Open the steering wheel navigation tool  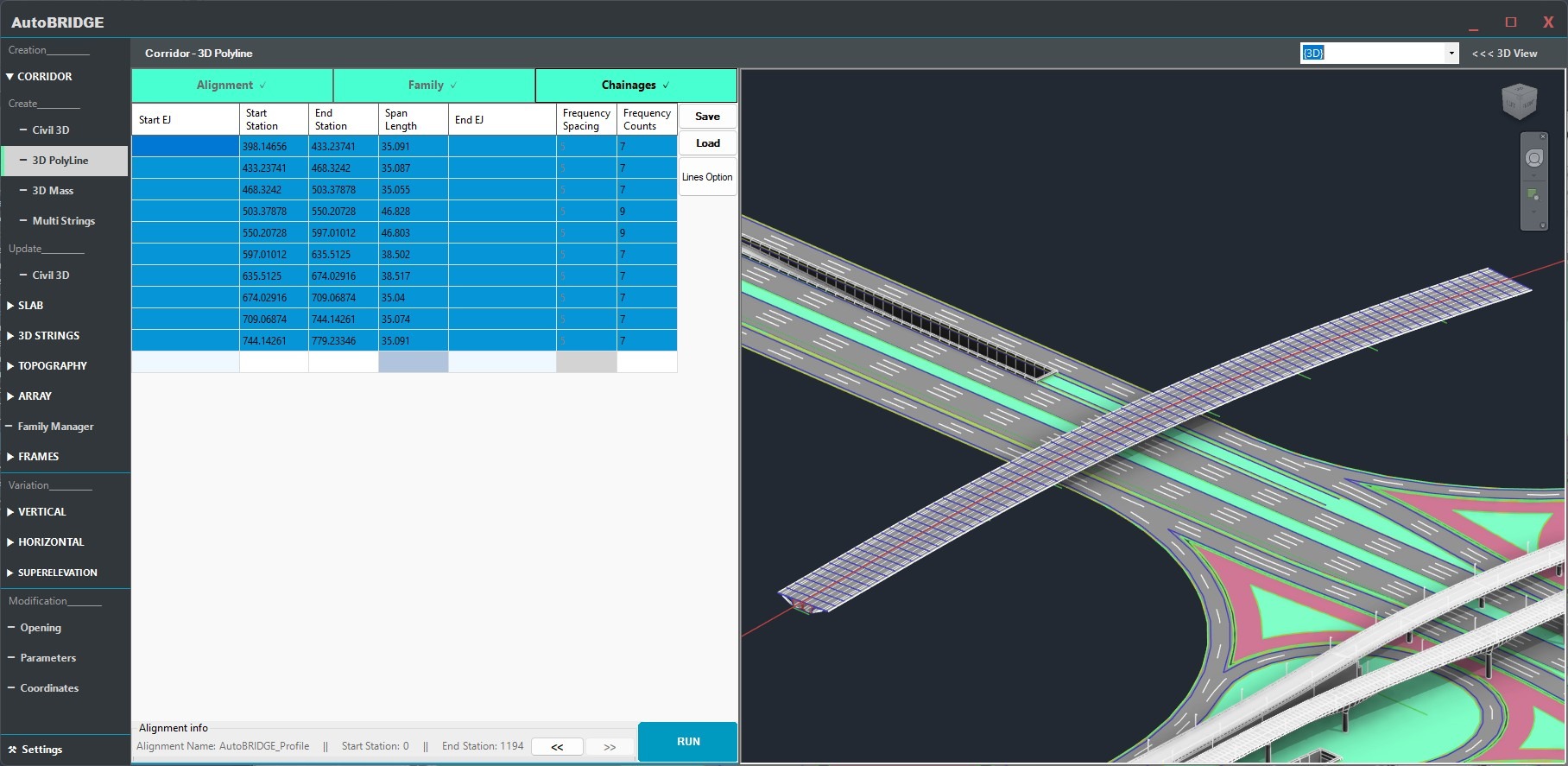[x=1533, y=159]
